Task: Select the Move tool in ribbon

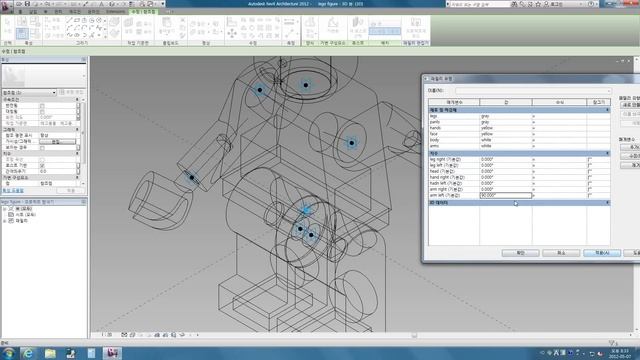Action: [x=232, y=34]
